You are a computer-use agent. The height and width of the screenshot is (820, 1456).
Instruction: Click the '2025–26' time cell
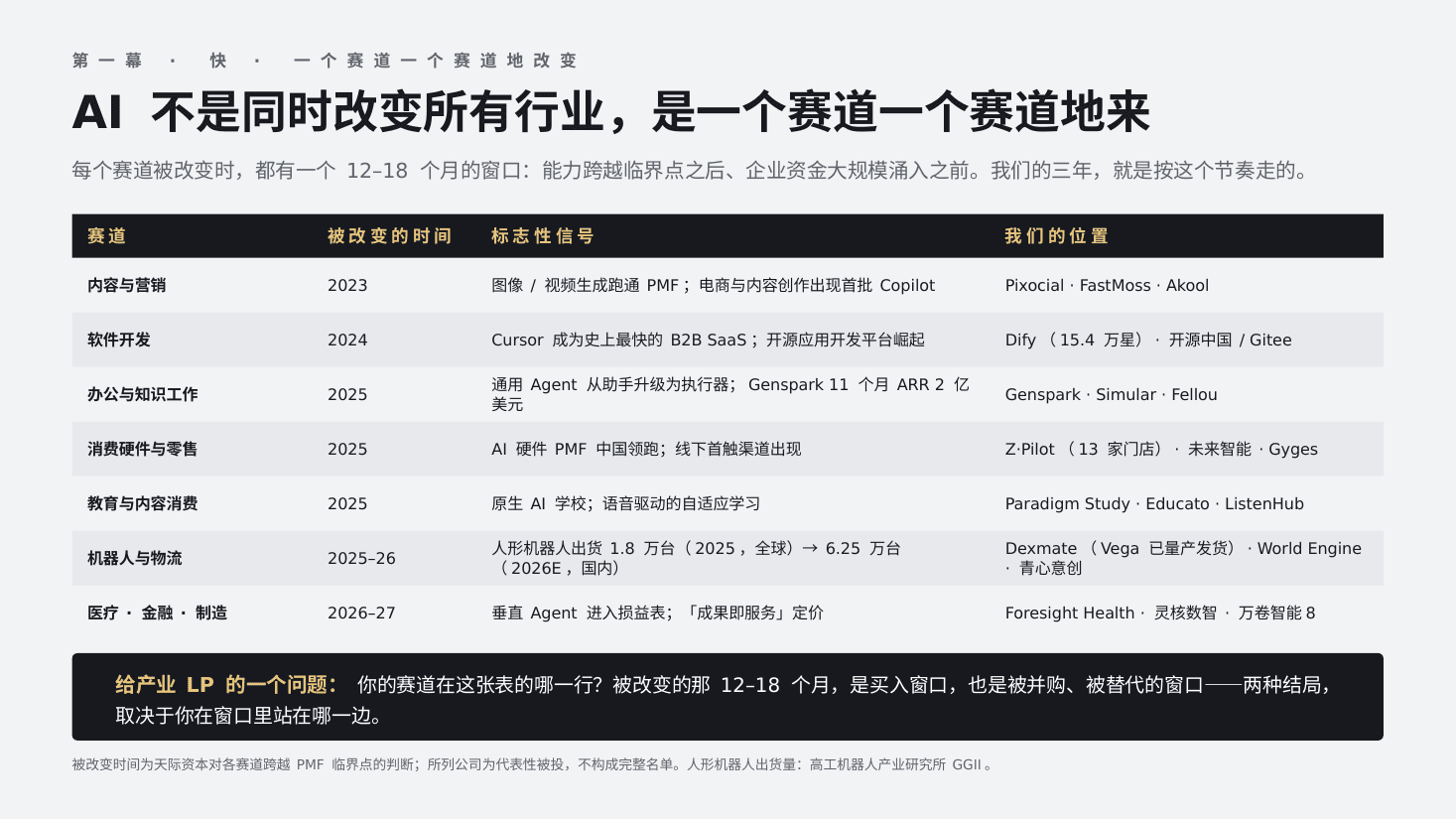coord(361,558)
